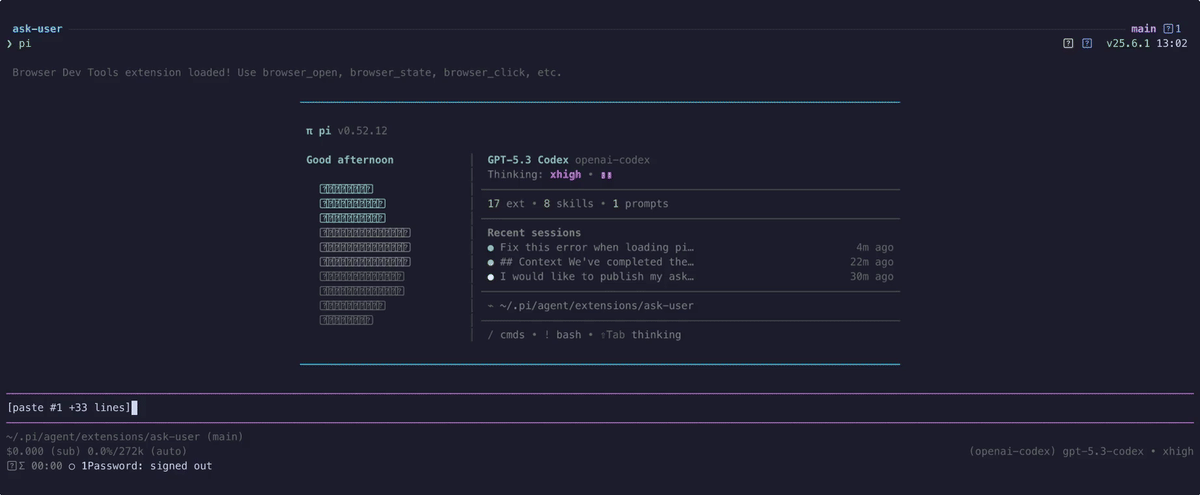The height and width of the screenshot is (495, 1200).
Task: Click the 'xhigh' thinking level value
Action: click(x=566, y=175)
